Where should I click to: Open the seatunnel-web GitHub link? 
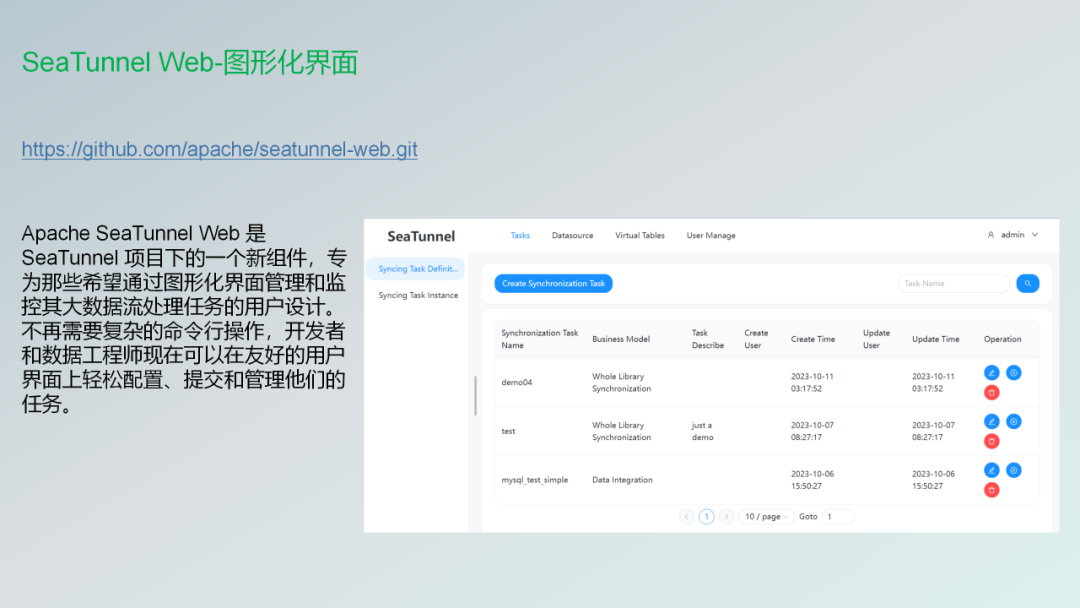coord(219,149)
